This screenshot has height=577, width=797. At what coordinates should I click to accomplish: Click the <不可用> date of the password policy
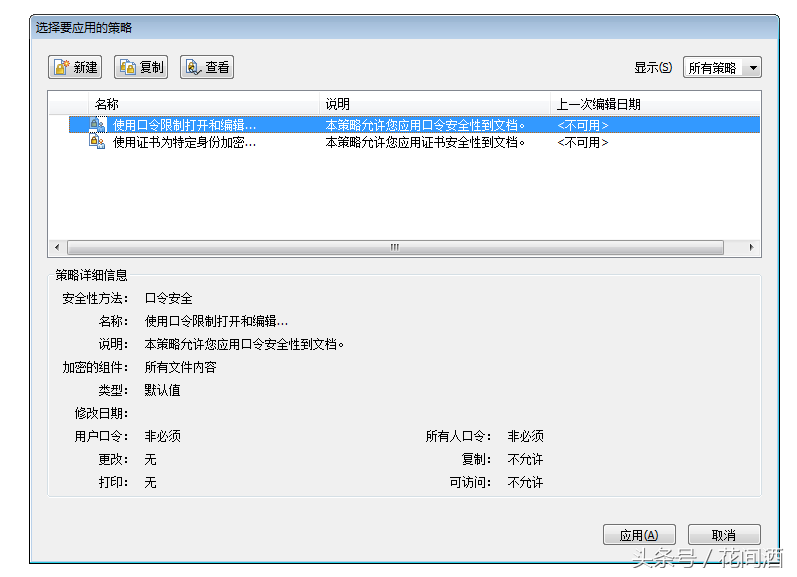coord(583,125)
